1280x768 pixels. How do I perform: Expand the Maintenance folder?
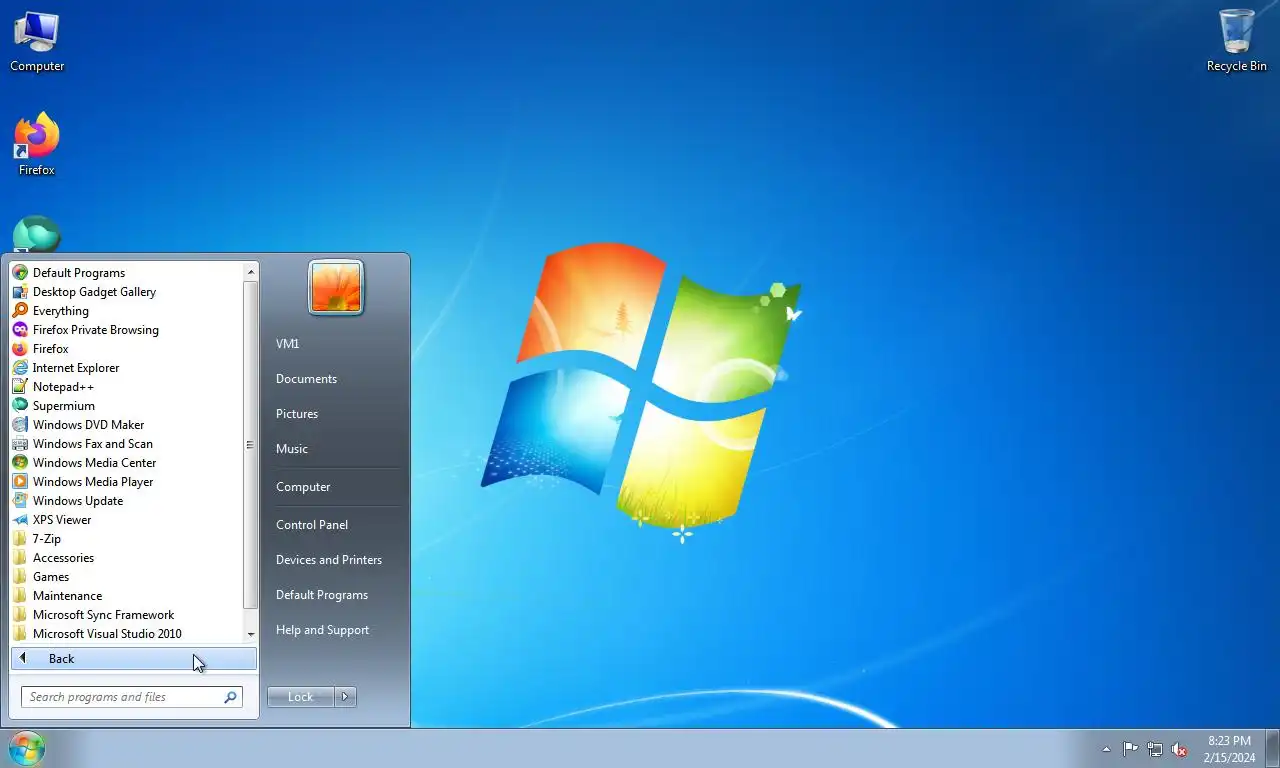[x=67, y=596]
